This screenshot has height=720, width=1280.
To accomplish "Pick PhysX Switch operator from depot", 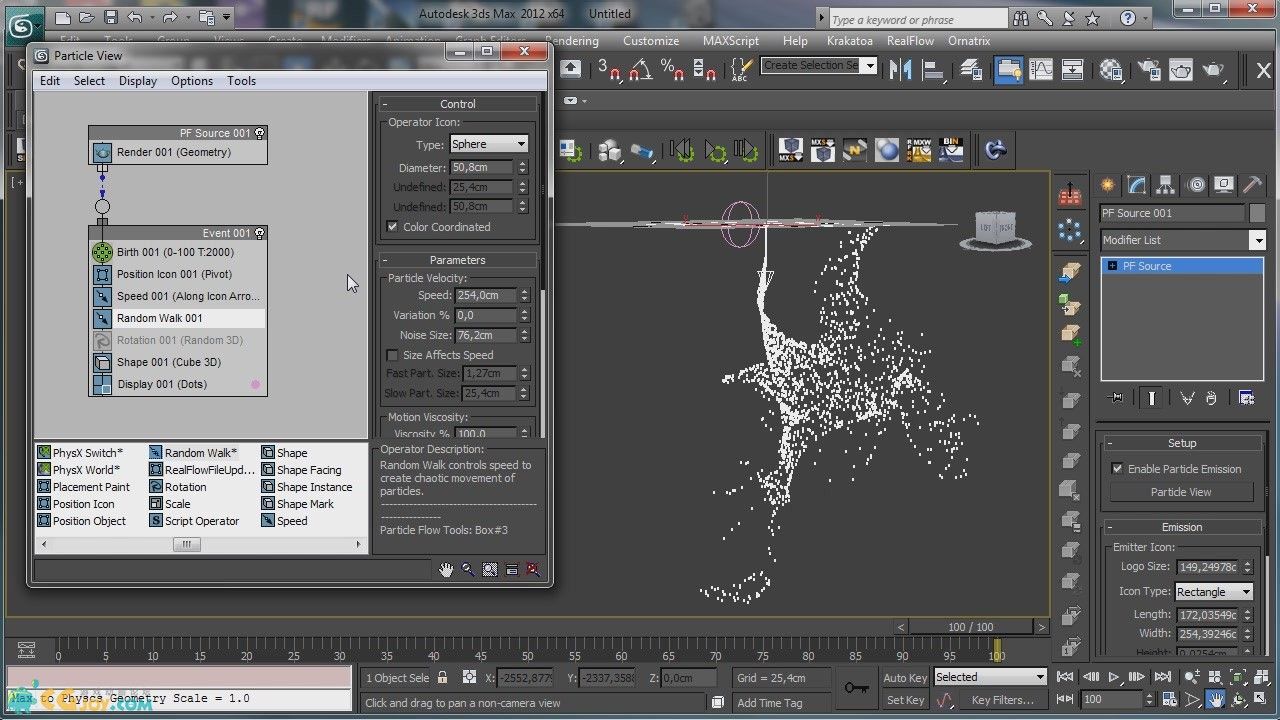I will 80,453.
